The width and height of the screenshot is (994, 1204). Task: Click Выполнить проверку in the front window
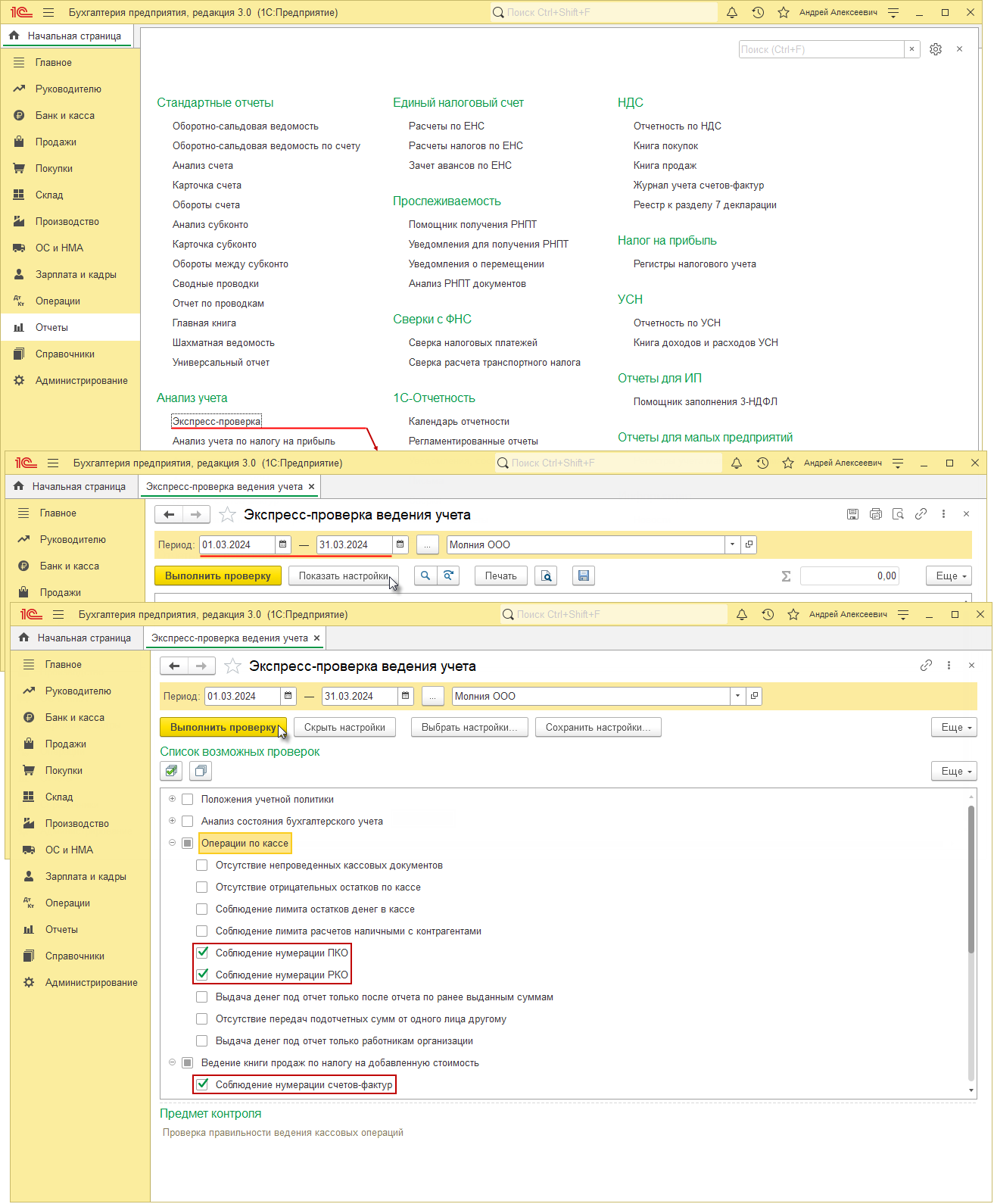(223, 727)
